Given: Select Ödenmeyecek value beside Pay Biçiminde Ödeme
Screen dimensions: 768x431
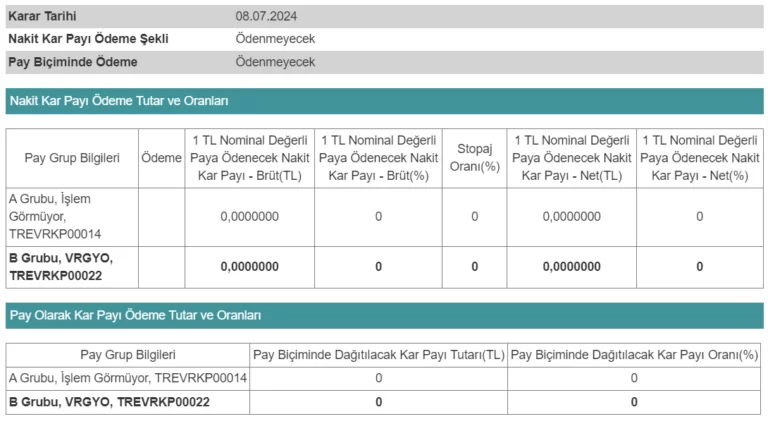Looking at the screenshot, I should (275, 62).
